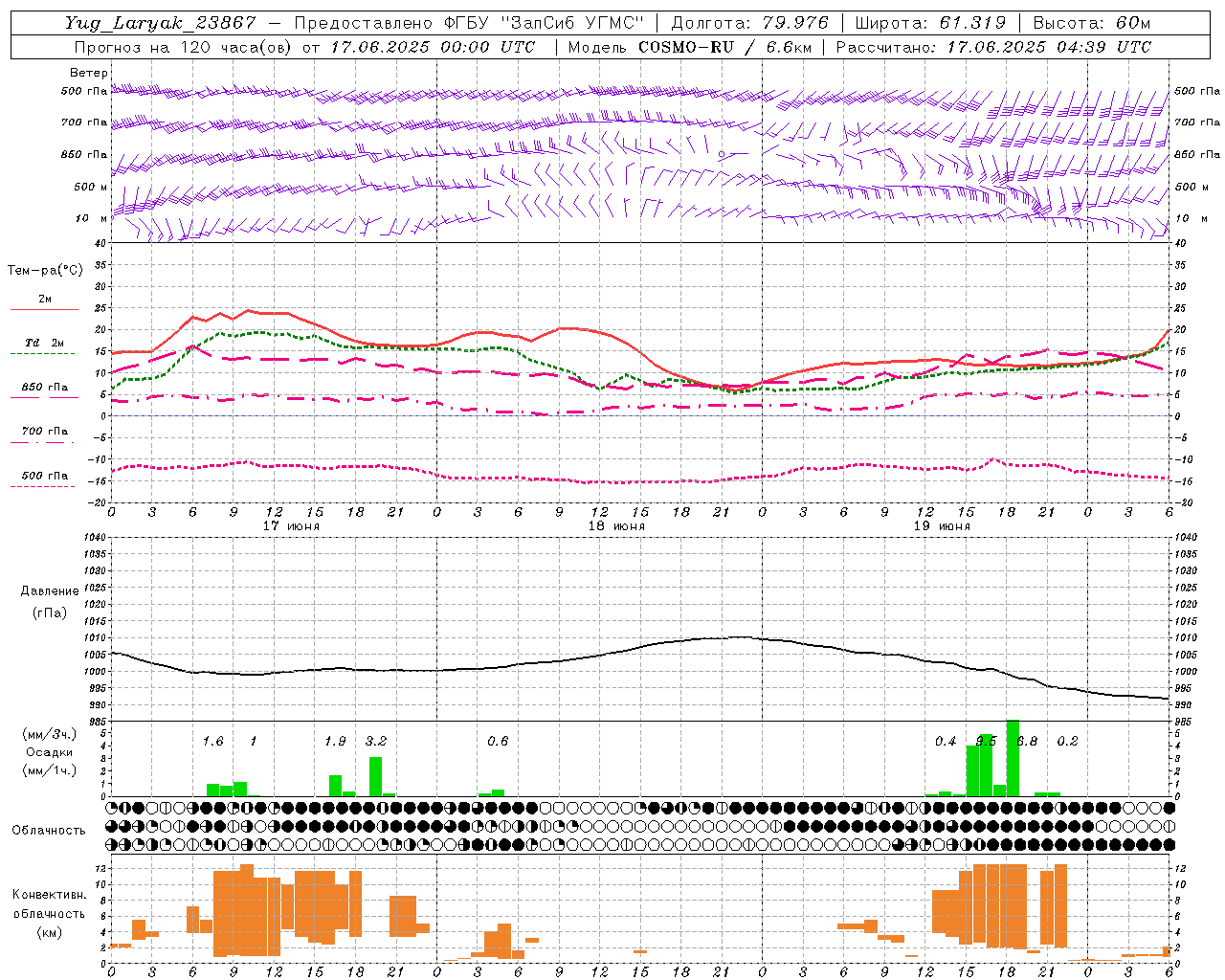Click the Давление pressure panel label
The image size is (1225, 980).
tap(50, 591)
